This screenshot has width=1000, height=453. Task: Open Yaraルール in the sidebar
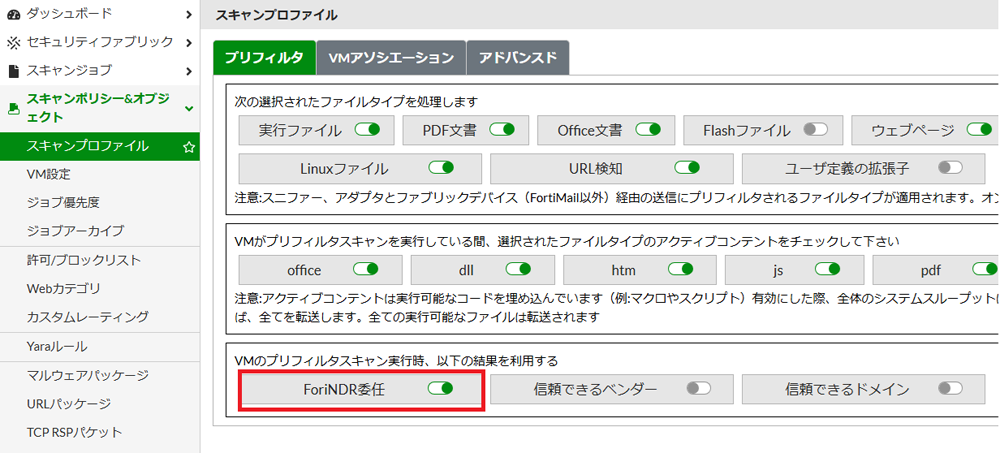(100, 346)
